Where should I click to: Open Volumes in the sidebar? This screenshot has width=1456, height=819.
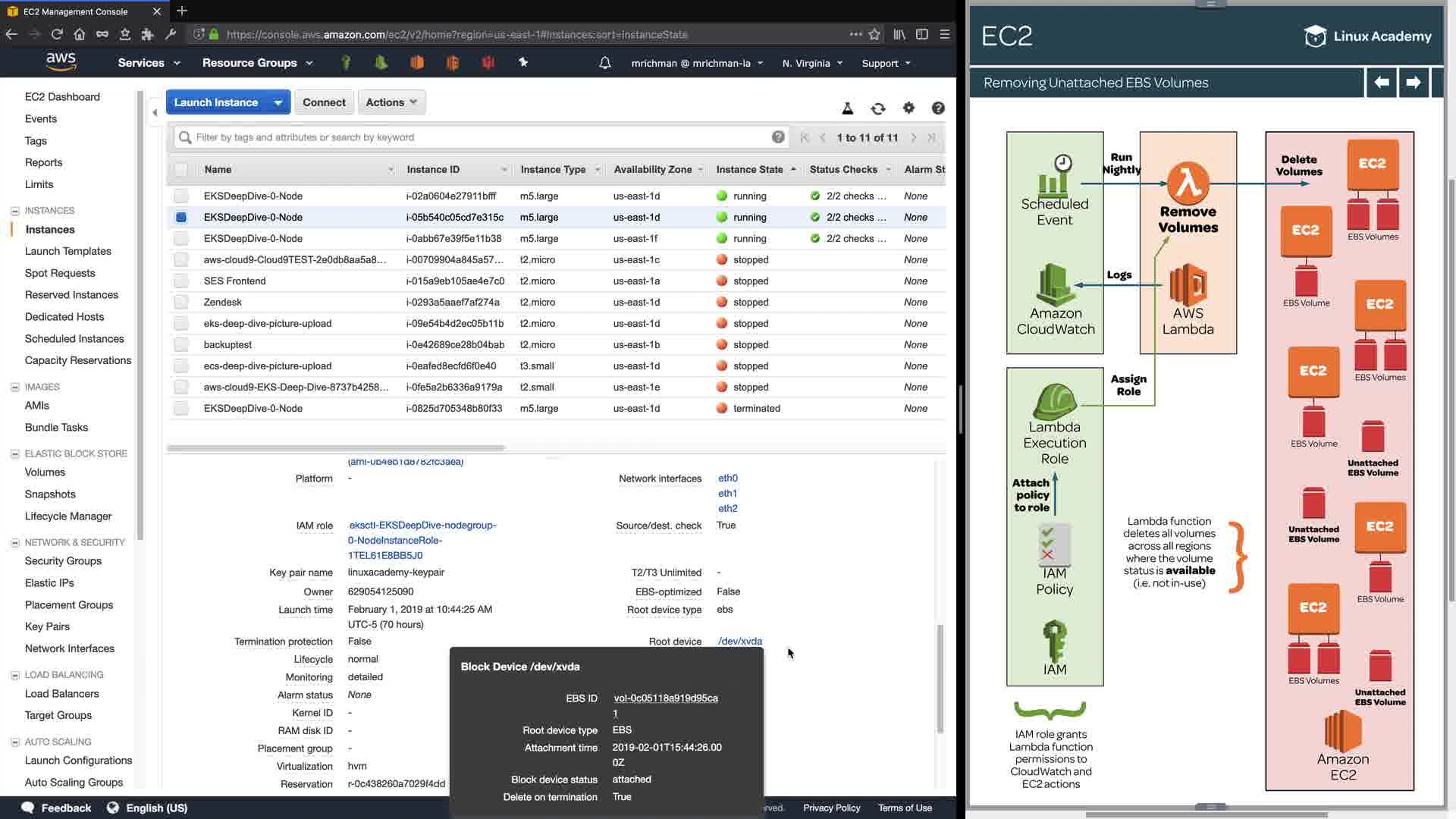[45, 472]
